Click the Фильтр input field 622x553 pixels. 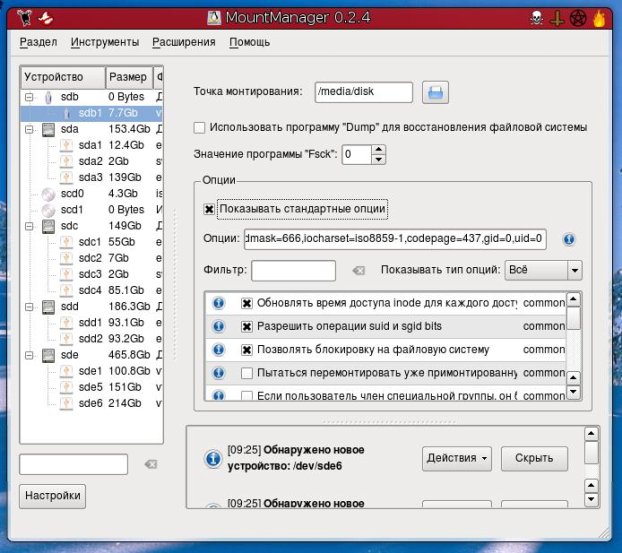click(294, 271)
